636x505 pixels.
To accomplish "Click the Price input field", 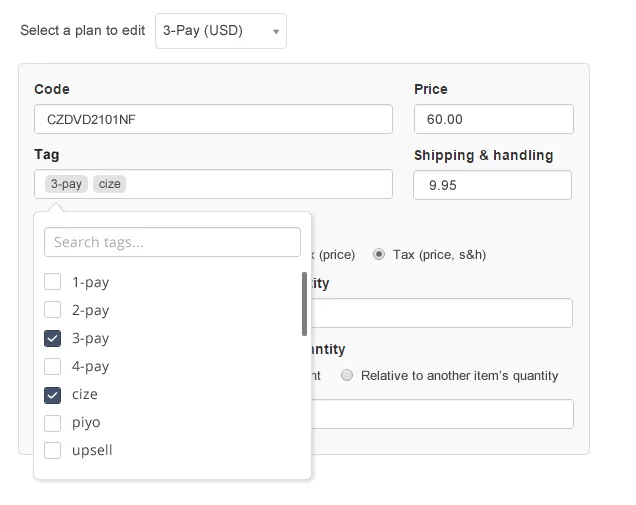I will [x=493, y=119].
